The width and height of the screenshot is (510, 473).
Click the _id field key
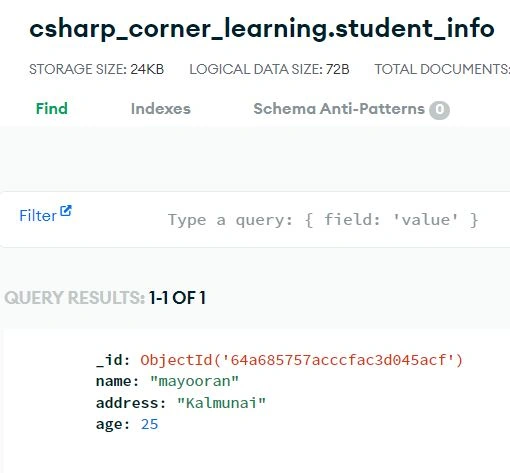(x=113, y=360)
